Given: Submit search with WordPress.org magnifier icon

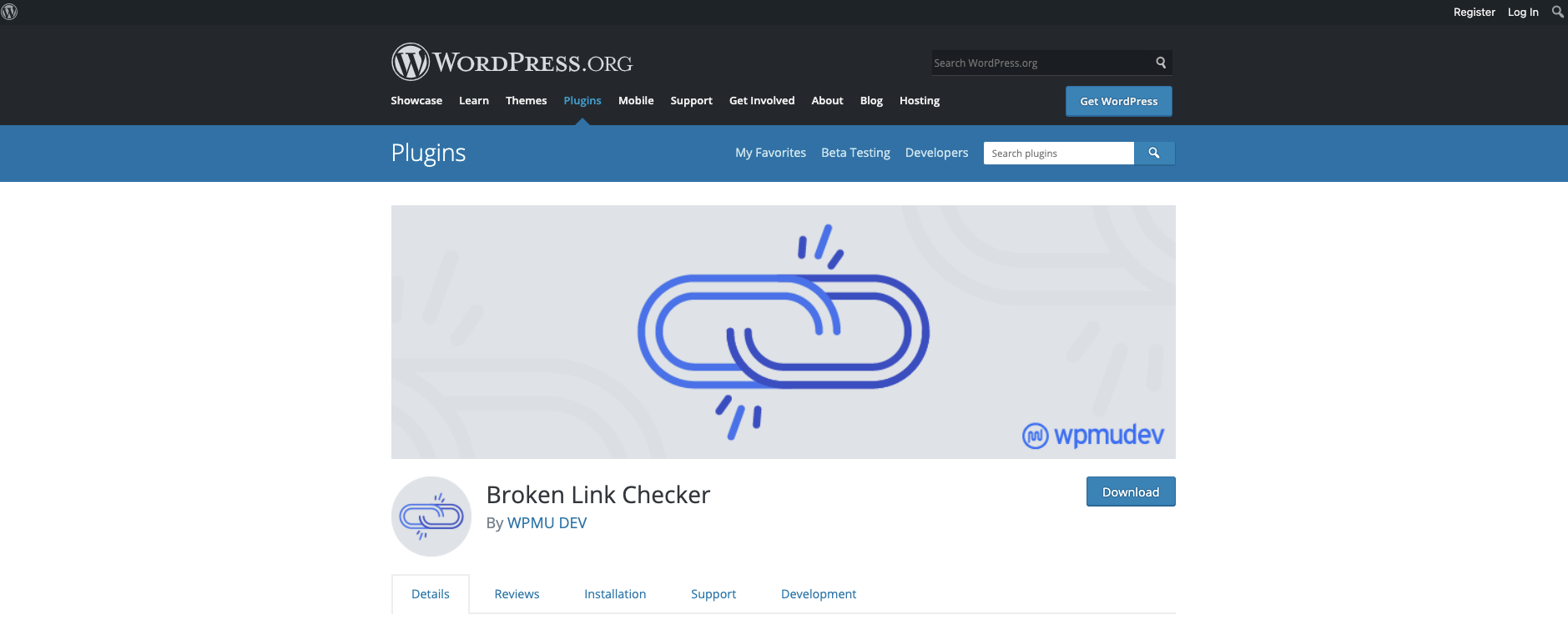Looking at the screenshot, I should [1161, 63].
